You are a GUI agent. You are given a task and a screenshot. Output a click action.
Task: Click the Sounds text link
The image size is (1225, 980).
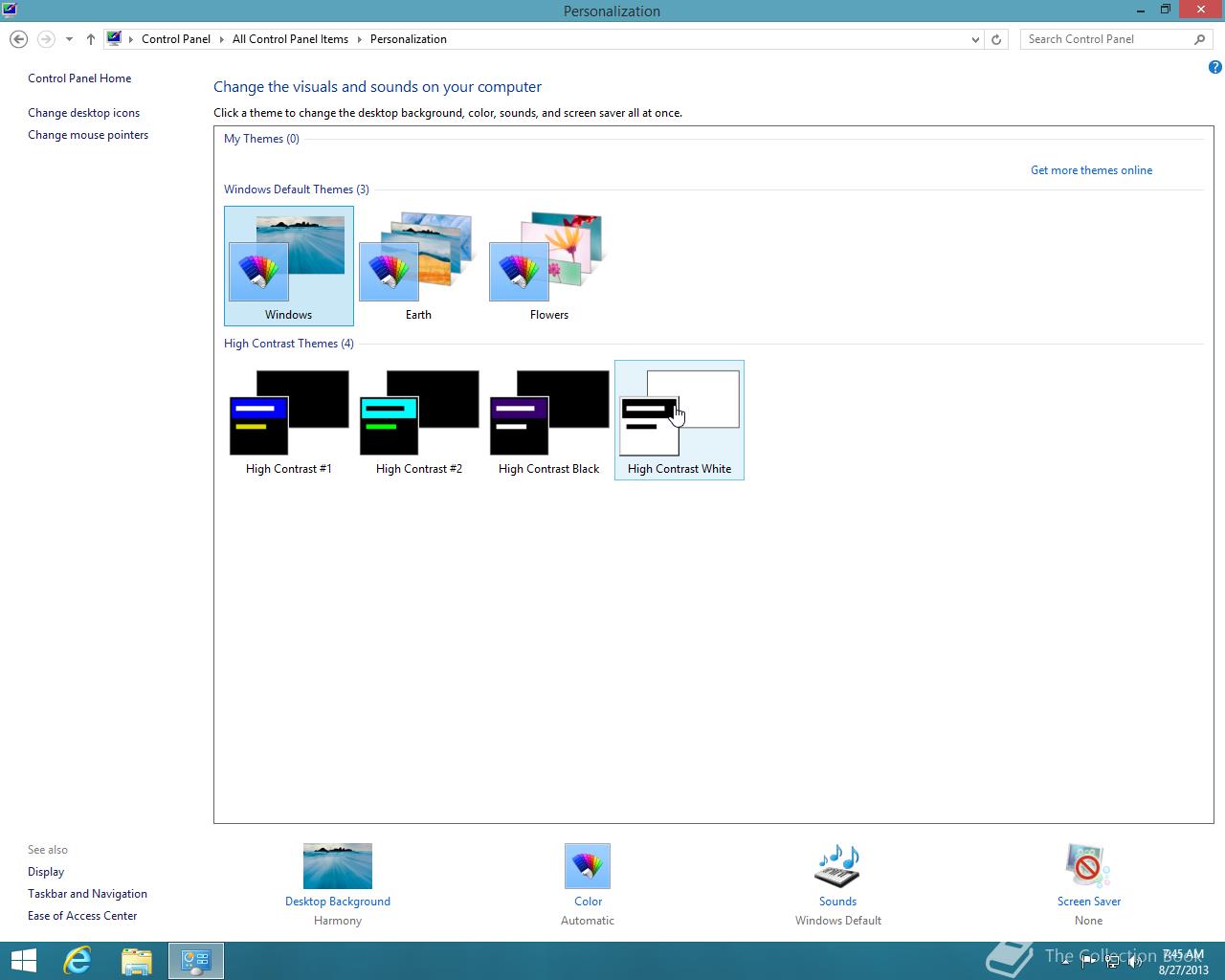pos(837,902)
